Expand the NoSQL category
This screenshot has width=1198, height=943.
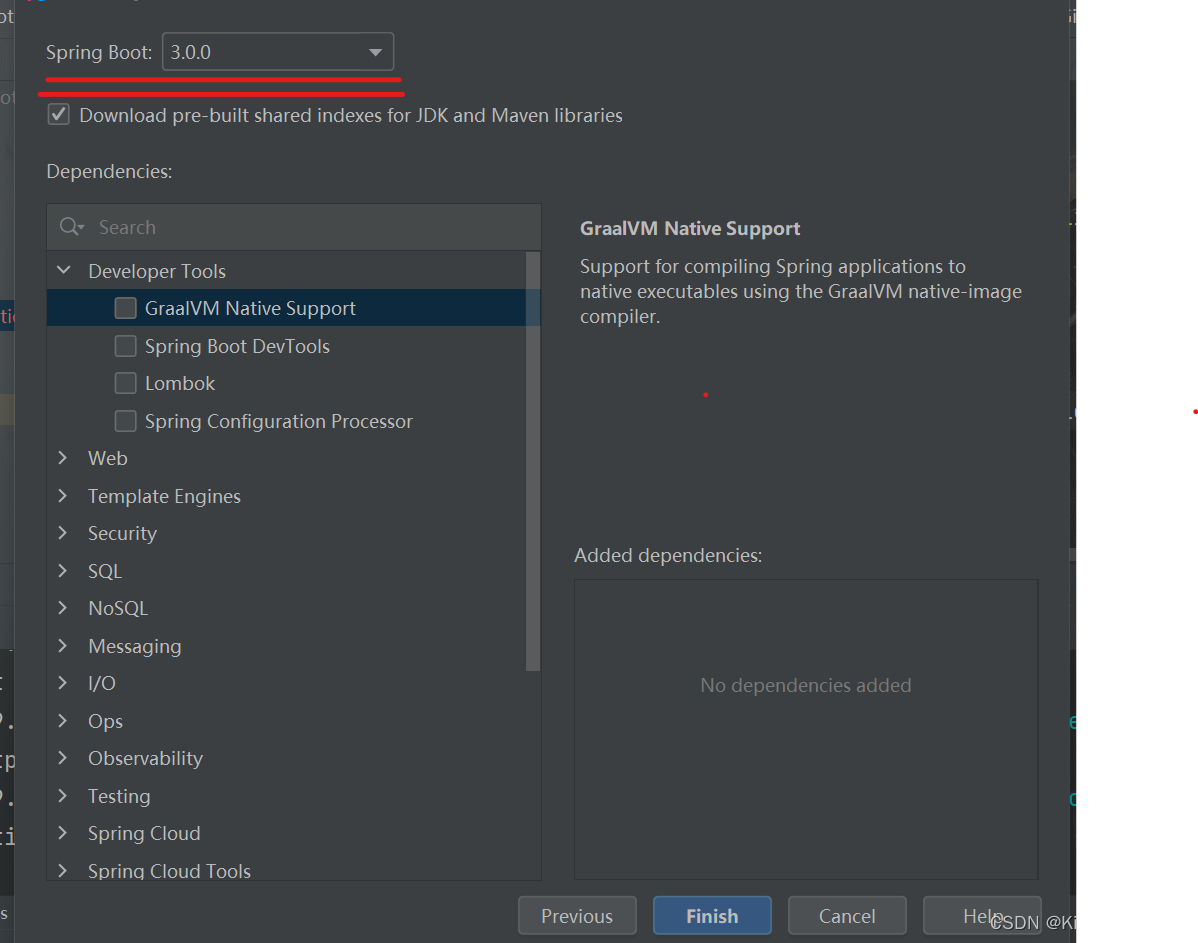coord(63,608)
